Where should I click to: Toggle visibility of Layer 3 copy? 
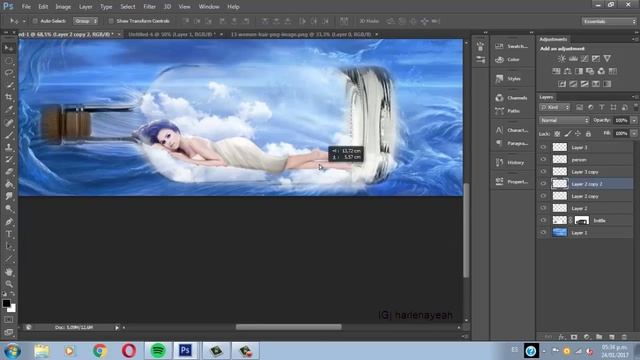tap(543, 172)
